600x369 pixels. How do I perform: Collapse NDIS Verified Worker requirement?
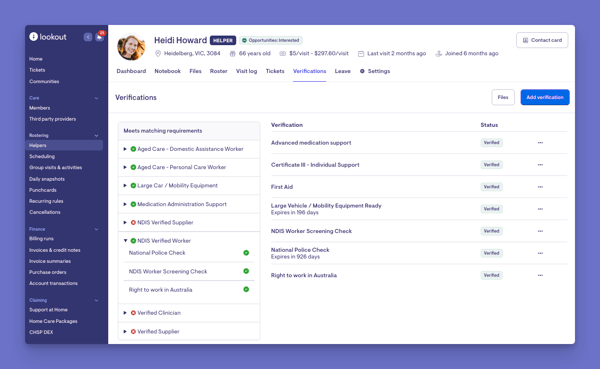coord(125,241)
